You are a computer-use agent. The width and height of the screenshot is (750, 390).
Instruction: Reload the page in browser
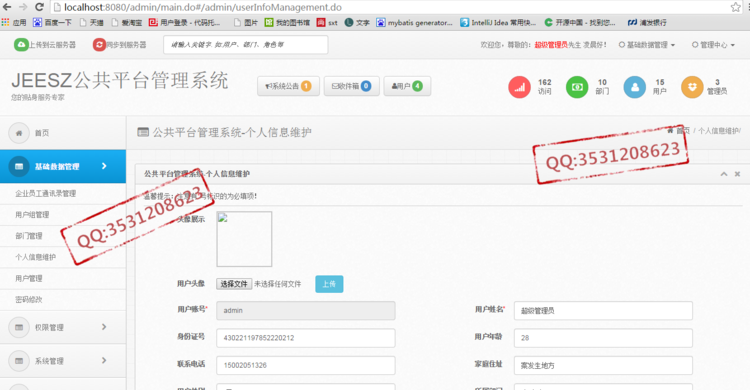40,7
